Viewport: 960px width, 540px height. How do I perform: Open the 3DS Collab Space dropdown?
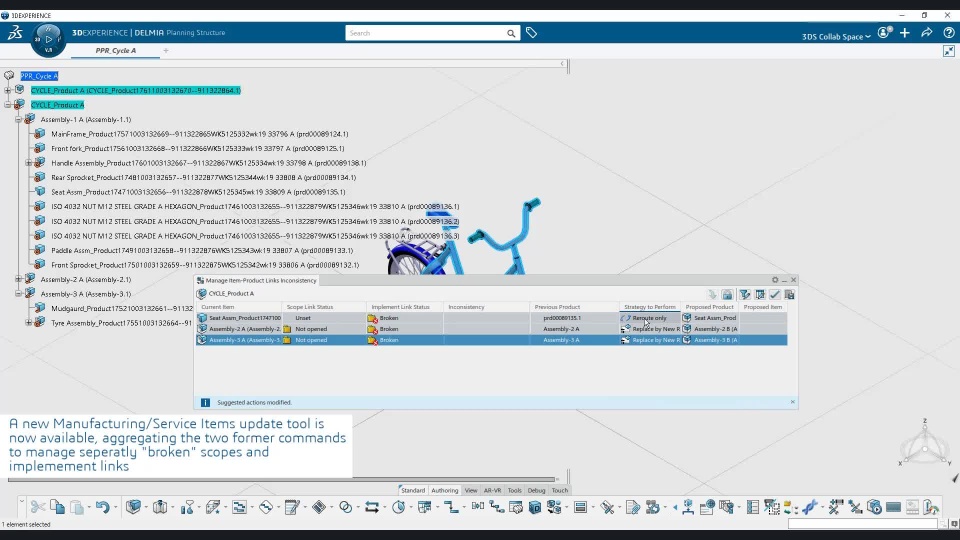(836, 37)
